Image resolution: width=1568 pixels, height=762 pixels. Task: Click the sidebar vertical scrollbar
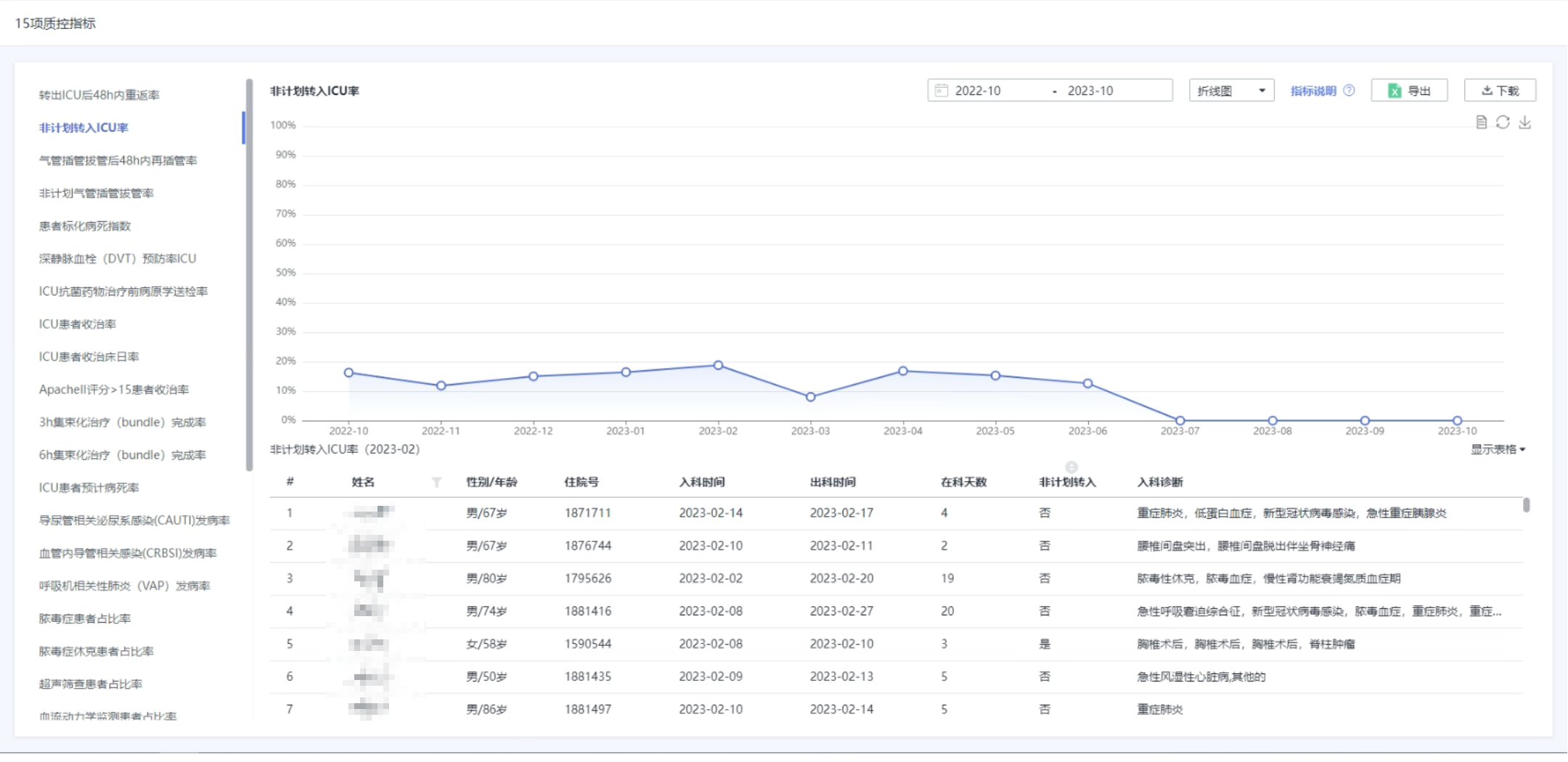click(x=249, y=276)
